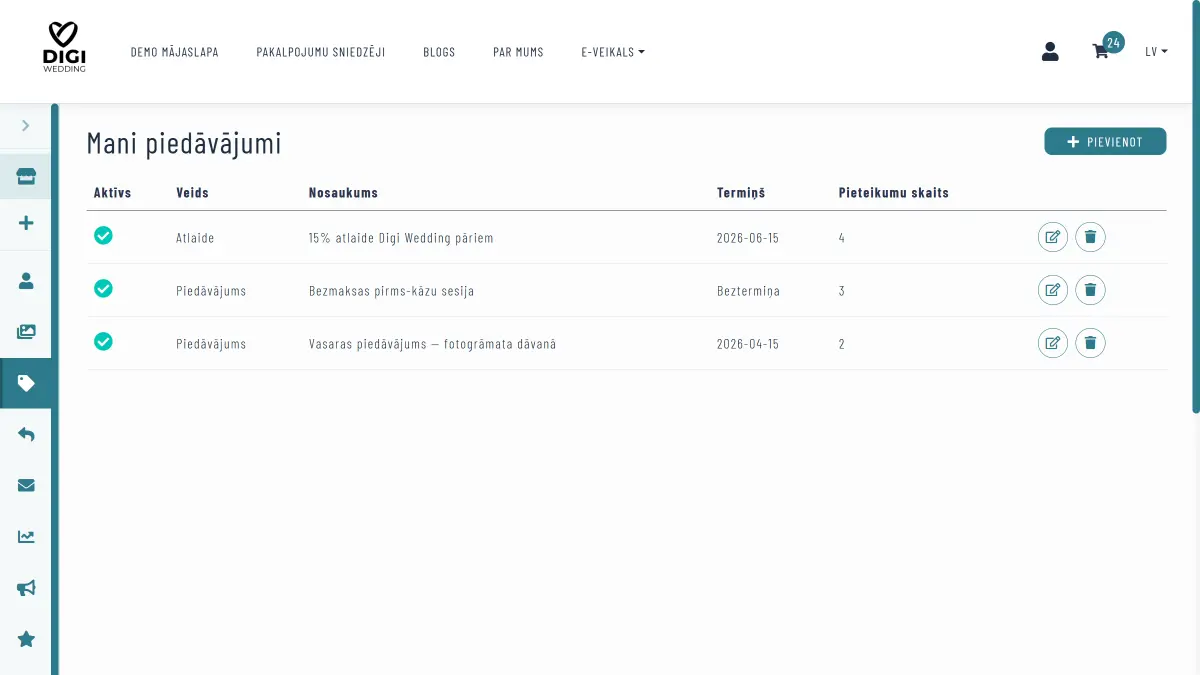Open the LV language dropdown

pos(1156,52)
